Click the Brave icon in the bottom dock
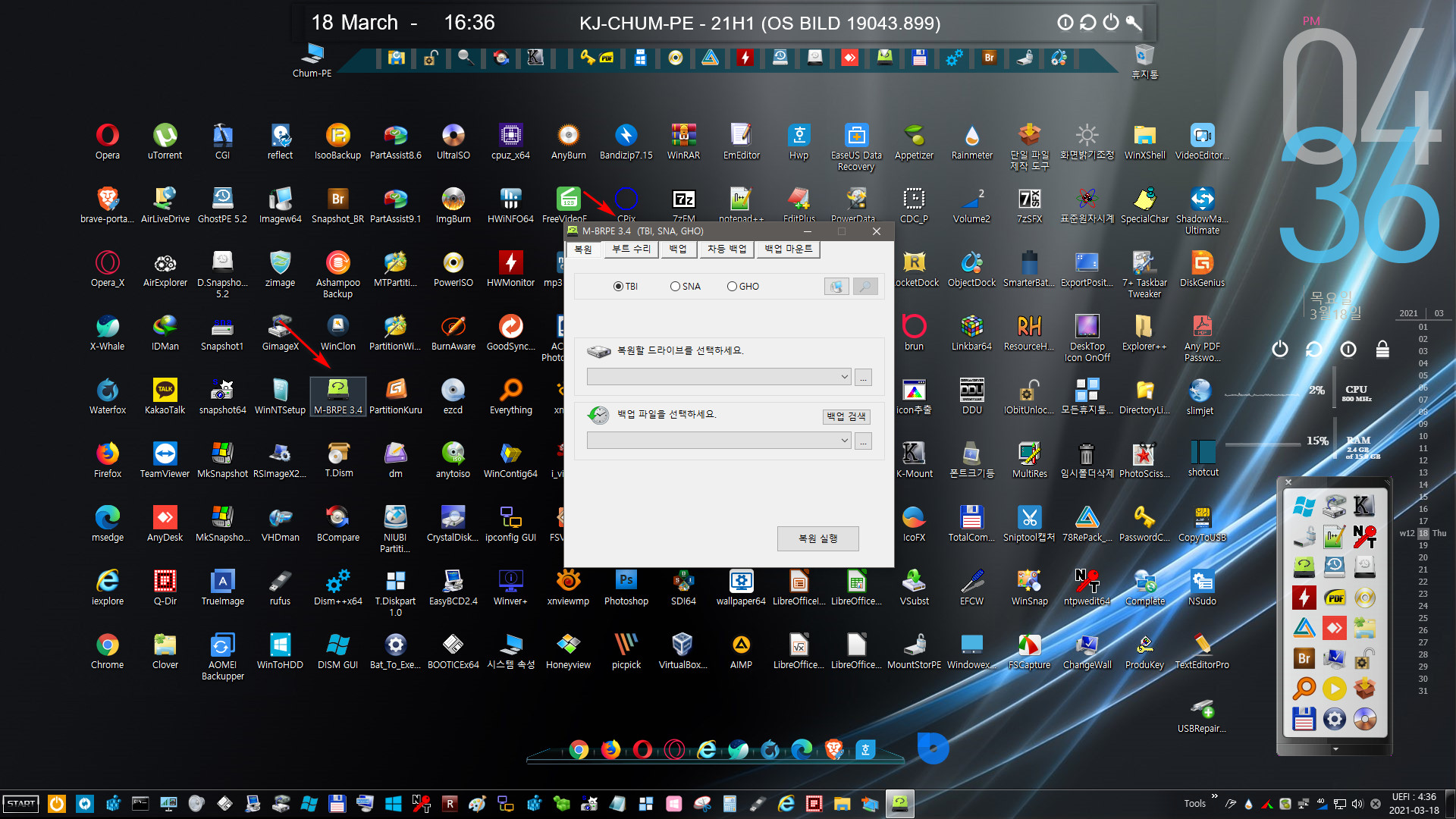 833,750
